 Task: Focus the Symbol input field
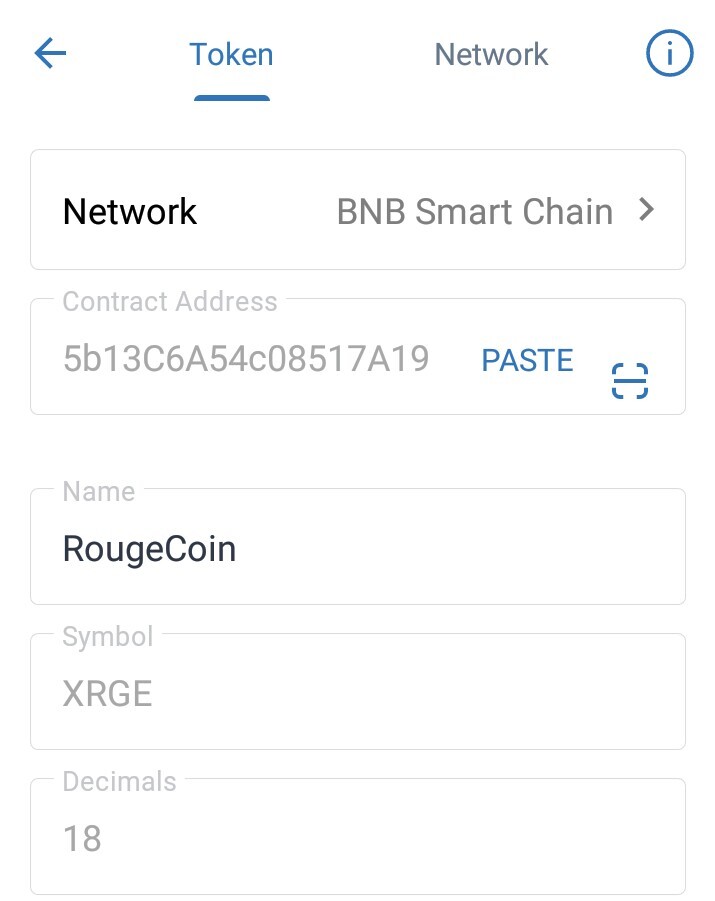click(358, 691)
